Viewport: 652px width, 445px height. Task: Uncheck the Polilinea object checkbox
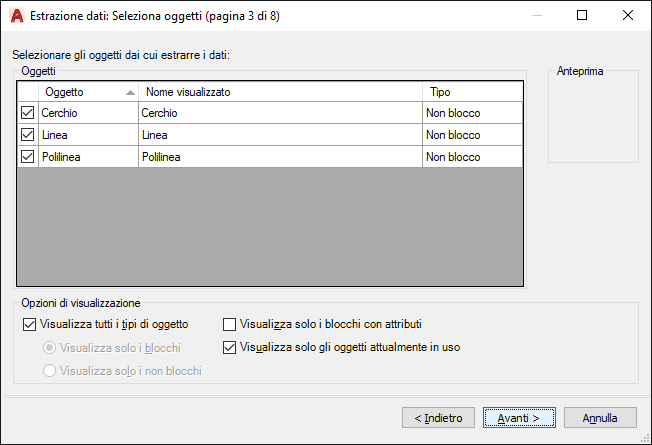coord(27,157)
